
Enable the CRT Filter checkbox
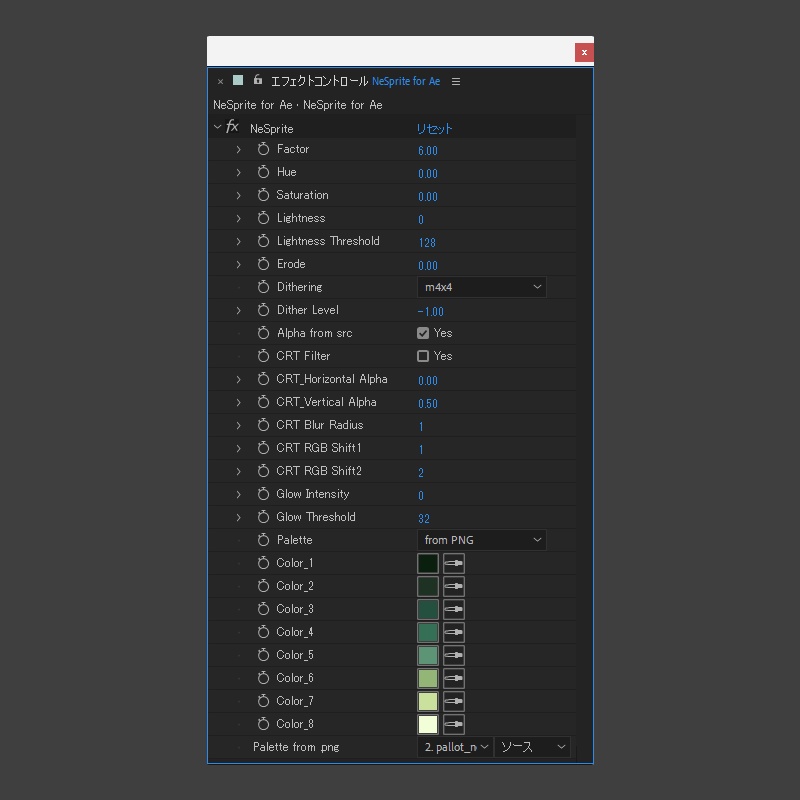pos(422,356)
